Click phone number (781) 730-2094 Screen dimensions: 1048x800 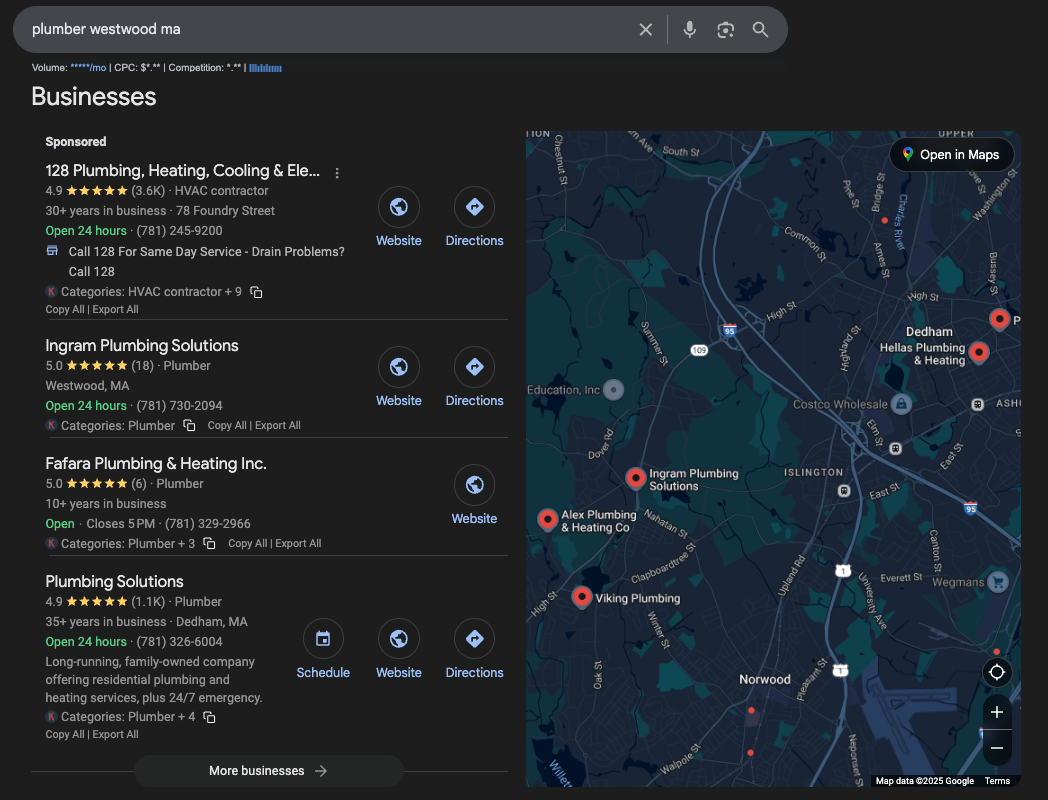click(180, 406)
